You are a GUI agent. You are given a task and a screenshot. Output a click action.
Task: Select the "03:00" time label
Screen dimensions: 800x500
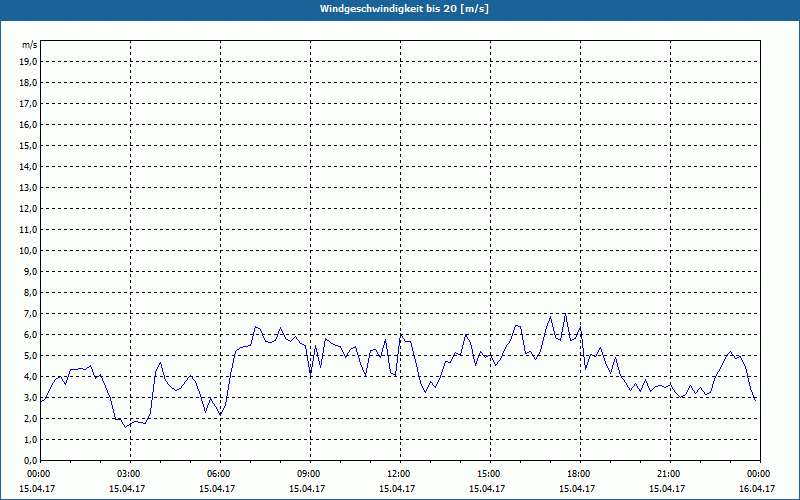[x=129, y=474]
